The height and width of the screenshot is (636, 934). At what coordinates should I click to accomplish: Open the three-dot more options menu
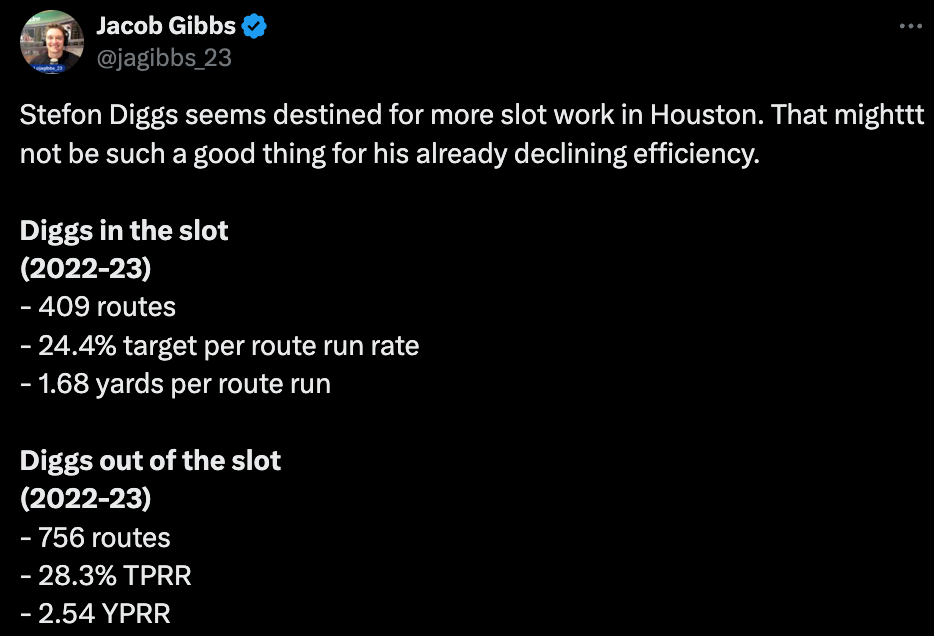(910, 26)
